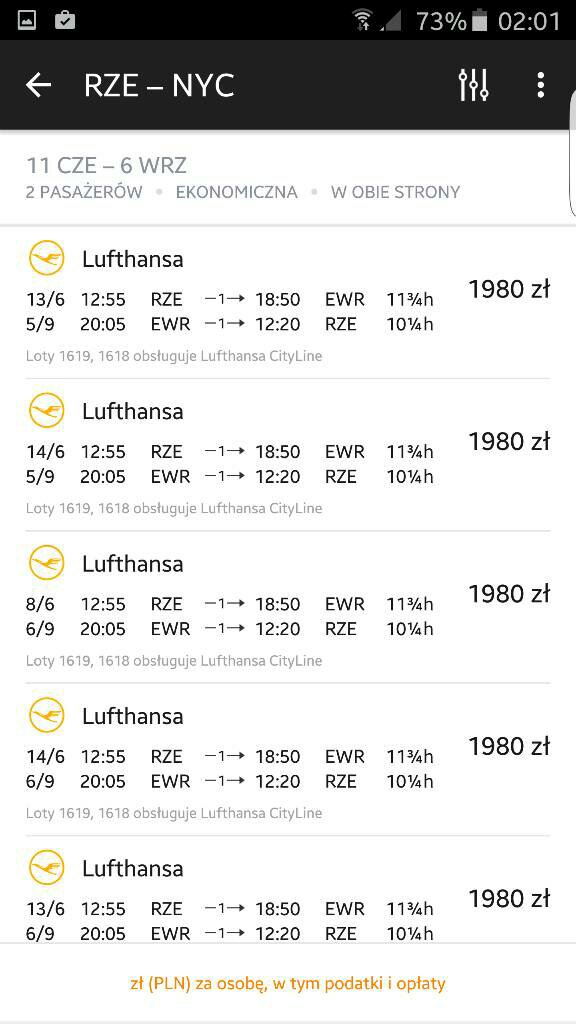Tap the RZE – NYC route title
Viewport: 576px width, 1024px height.
click(x=159, y=86)
